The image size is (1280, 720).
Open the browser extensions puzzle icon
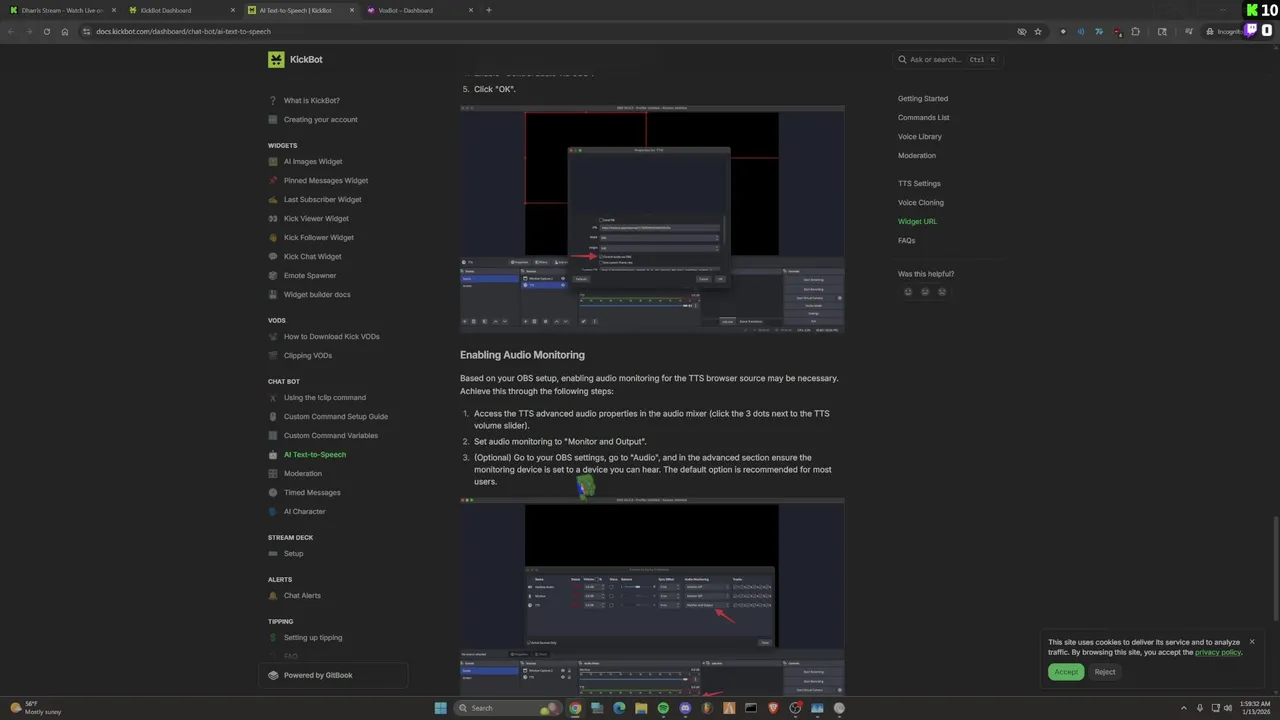(x=1135, y=32)
